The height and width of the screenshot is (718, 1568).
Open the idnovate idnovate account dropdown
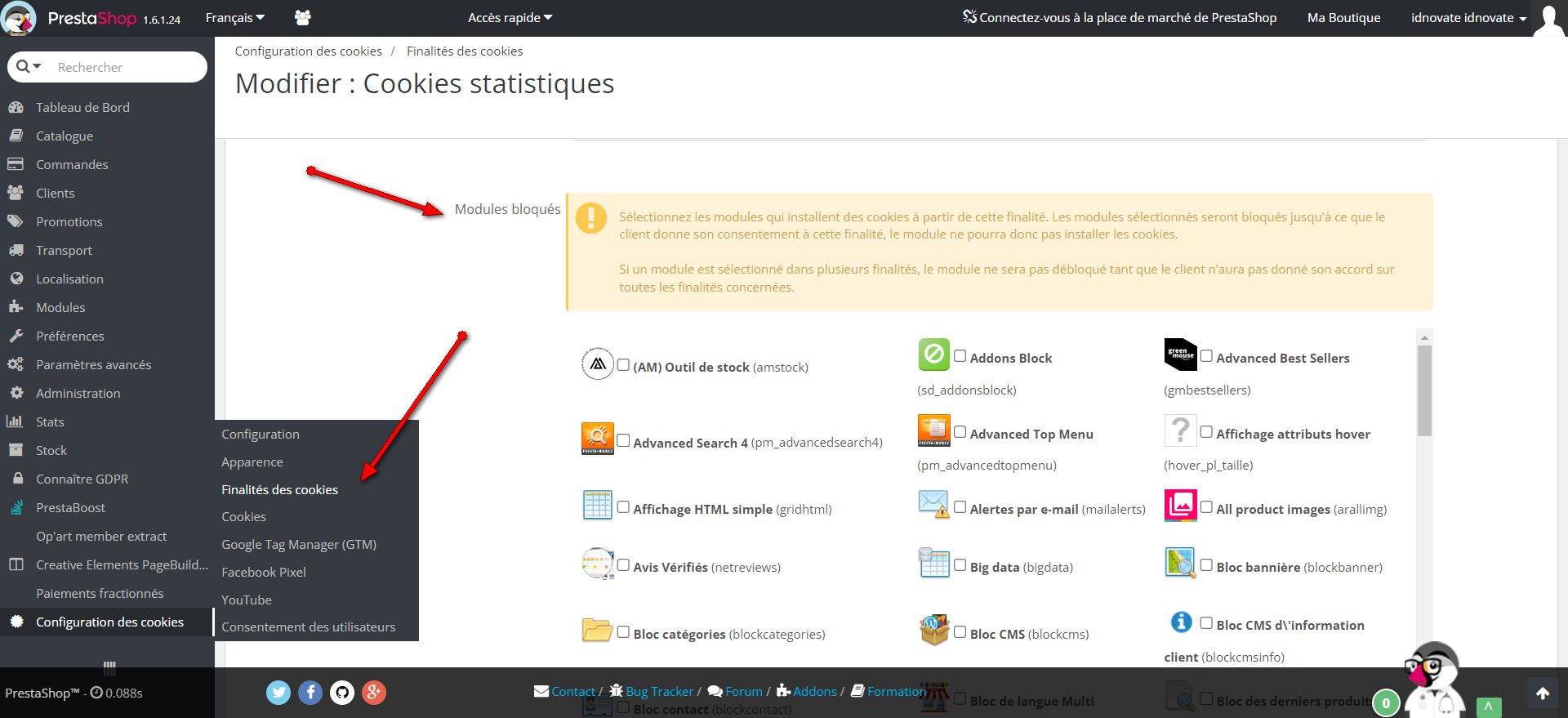click(x=1468, y=17)
